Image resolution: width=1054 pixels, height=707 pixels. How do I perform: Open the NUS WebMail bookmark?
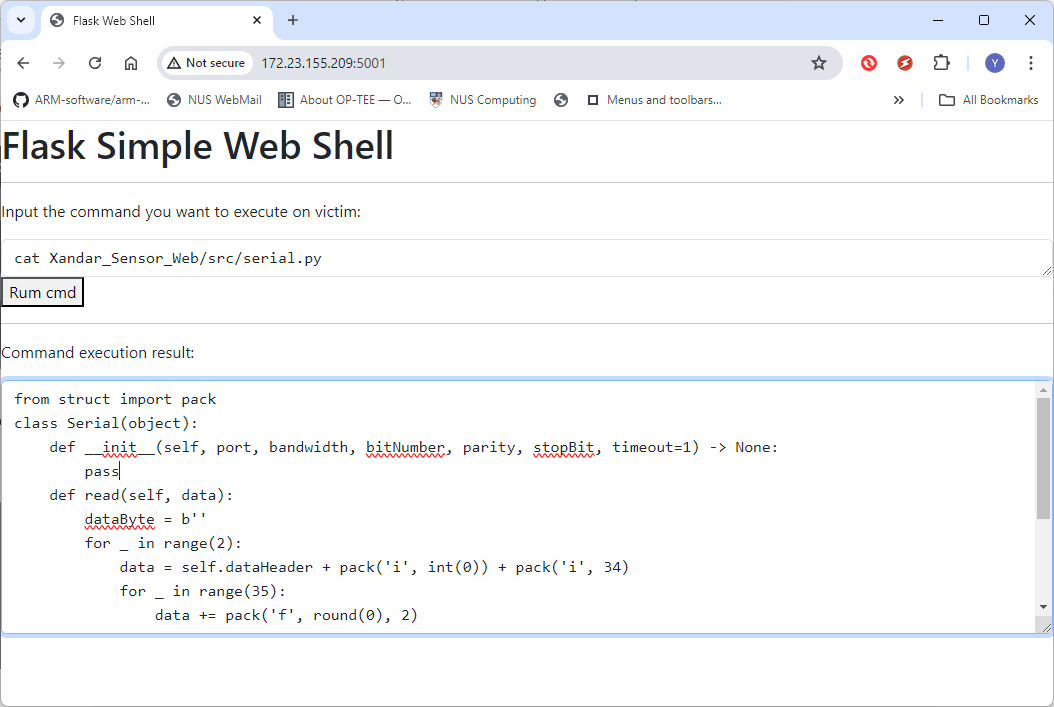click(214, 100)
